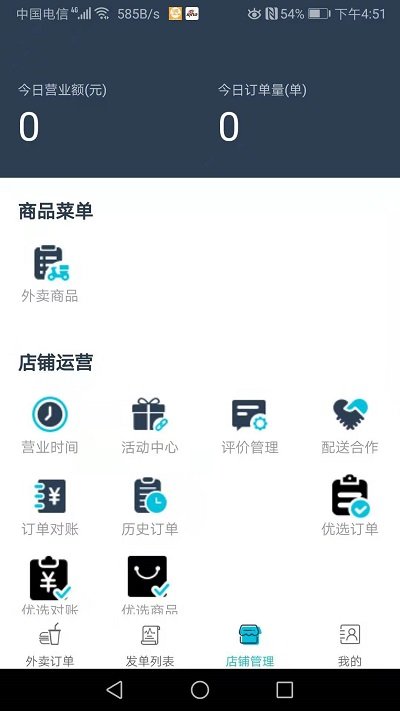Open 活动中心 gift box icon
Screen dimensions: 400x711
150,414
